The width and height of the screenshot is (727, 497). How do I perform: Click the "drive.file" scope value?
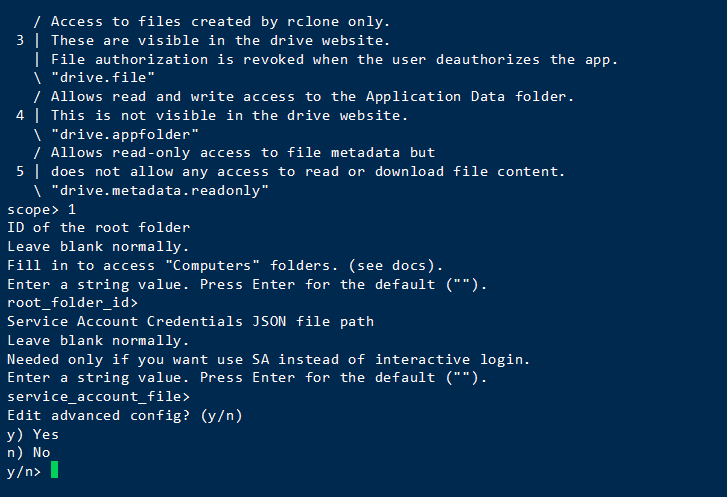point(102,77)
